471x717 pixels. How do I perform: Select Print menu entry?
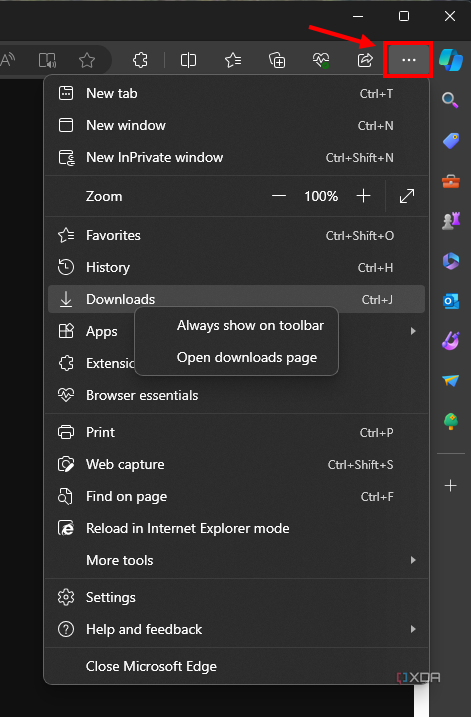236,432
